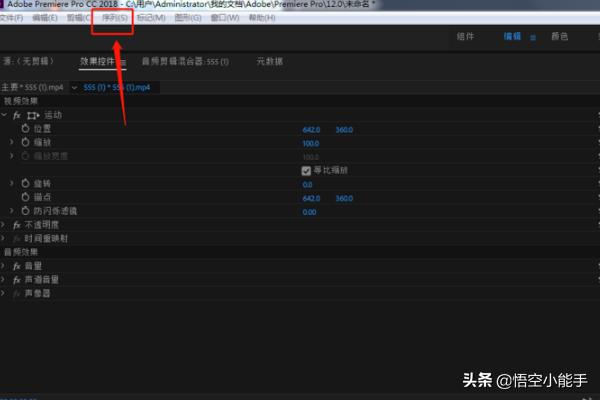The width and height of the screenshot is (600, 400).
Task: Toggle the 不透明度 fx icon
Action: click(17, 225)
